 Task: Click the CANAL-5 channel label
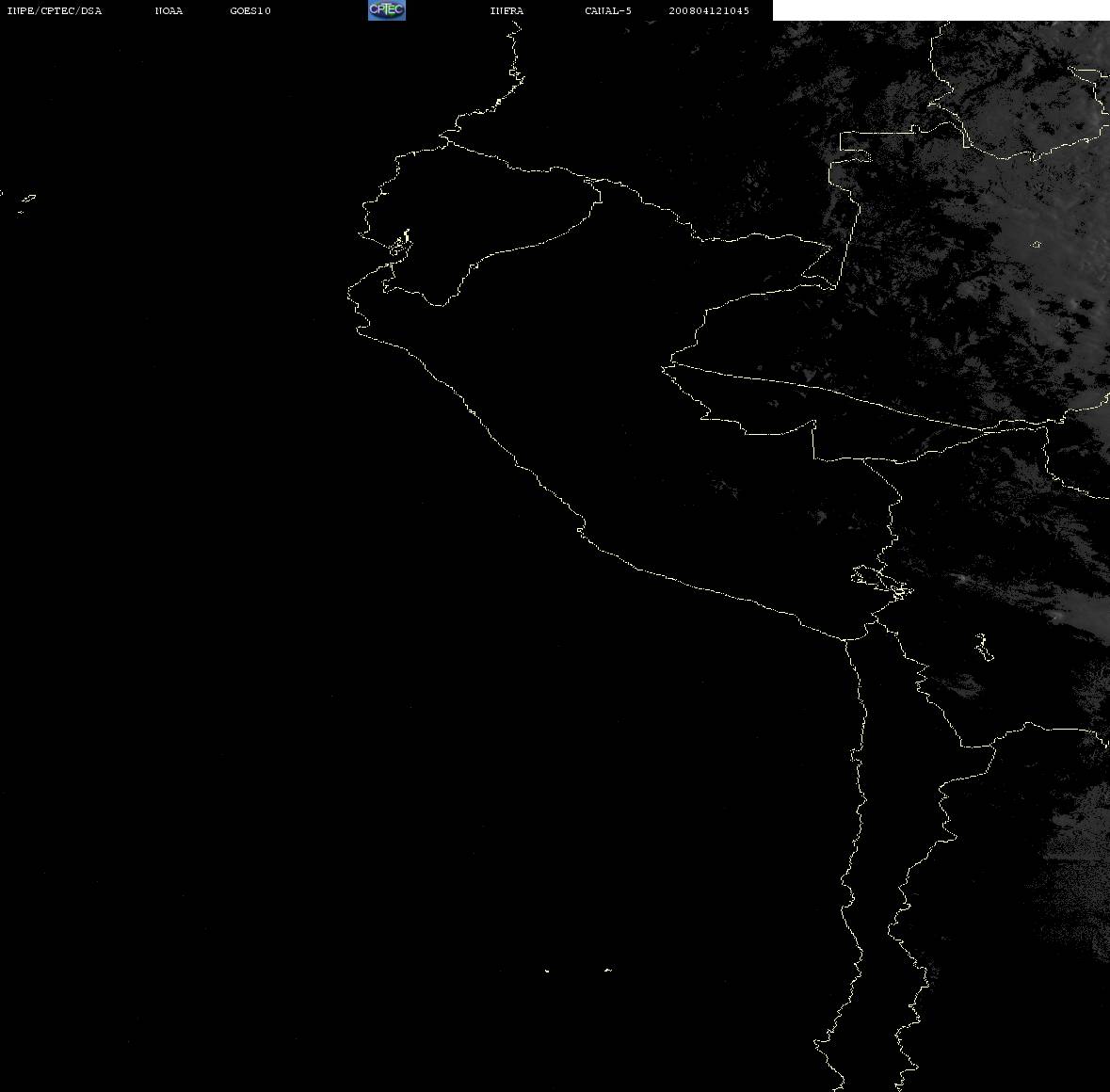(608, 10)
